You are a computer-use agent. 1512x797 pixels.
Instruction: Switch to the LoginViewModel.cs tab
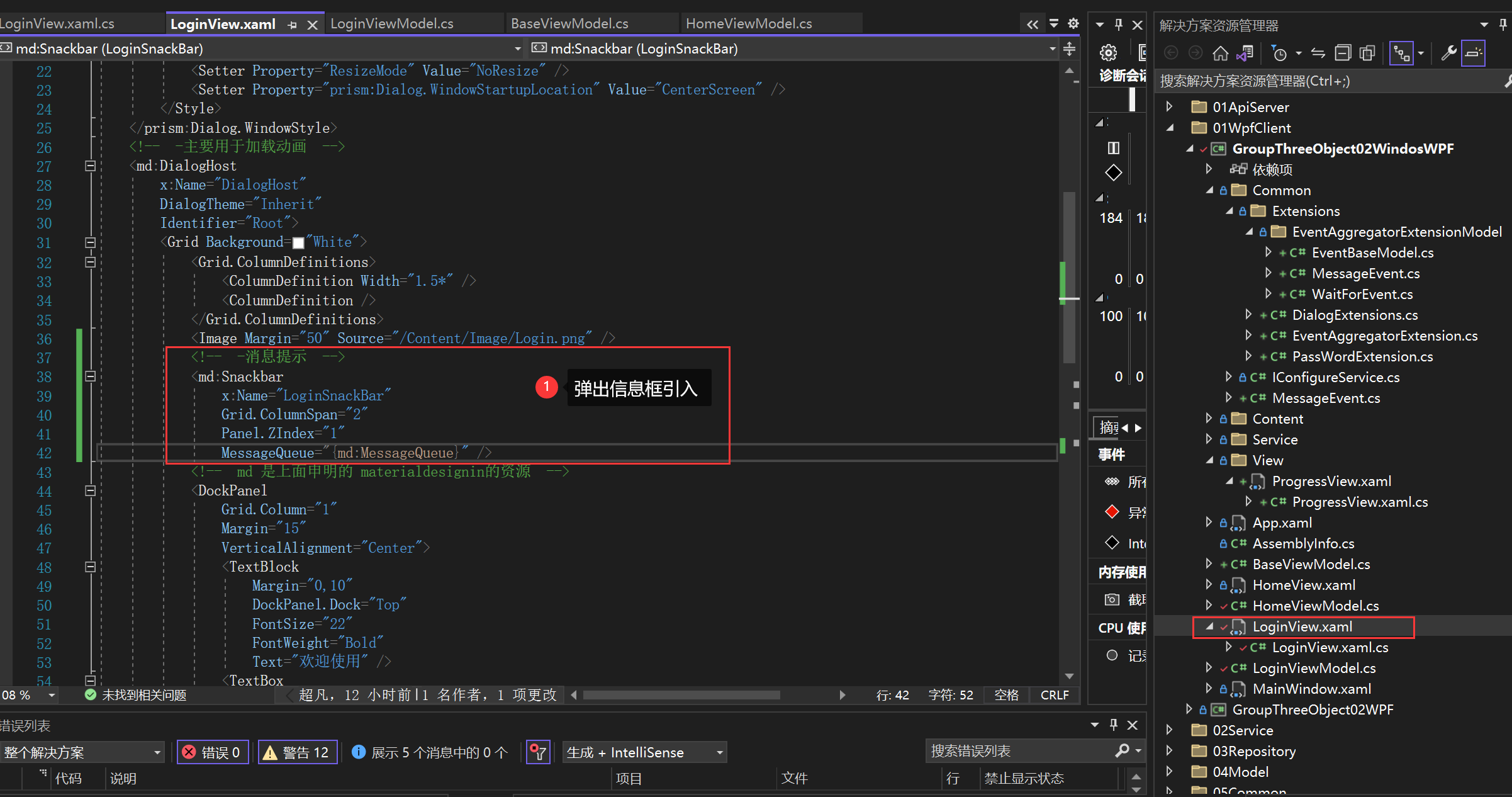click(x=391, y=24)
